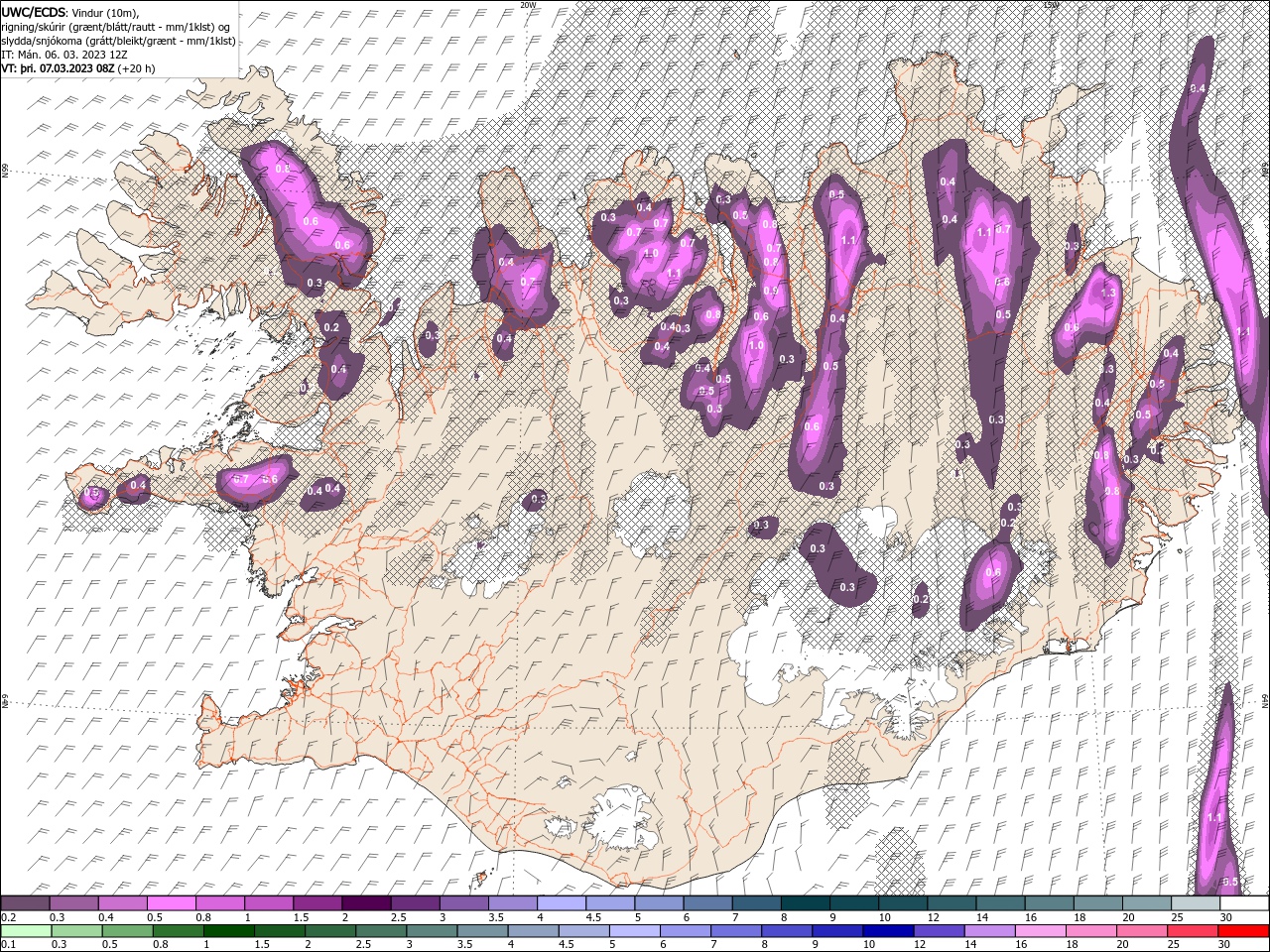Click top legend swatch between 8 and 9
The height and width of the screenshot is (952, 1270).
tap(807, 903)
